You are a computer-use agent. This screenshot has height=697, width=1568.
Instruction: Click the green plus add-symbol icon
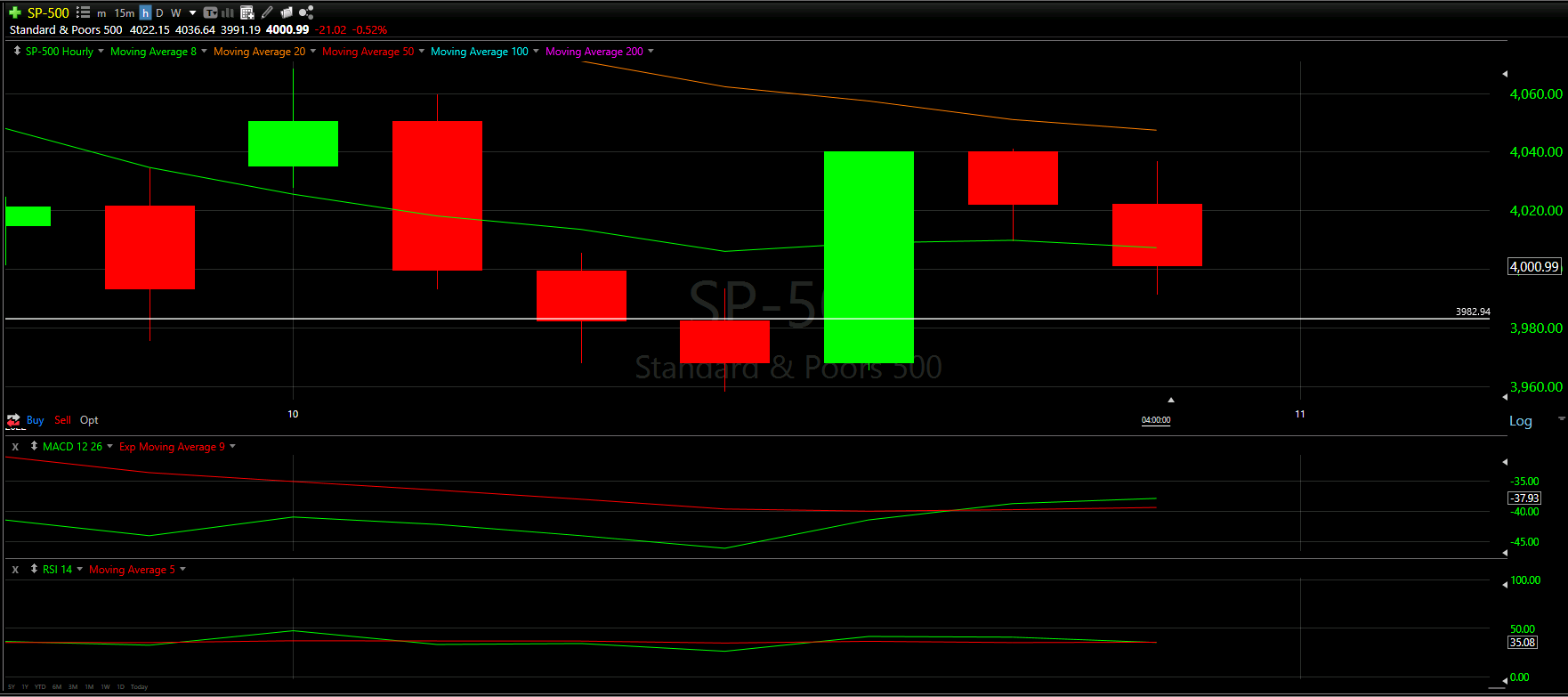click(x=15, y=12)
